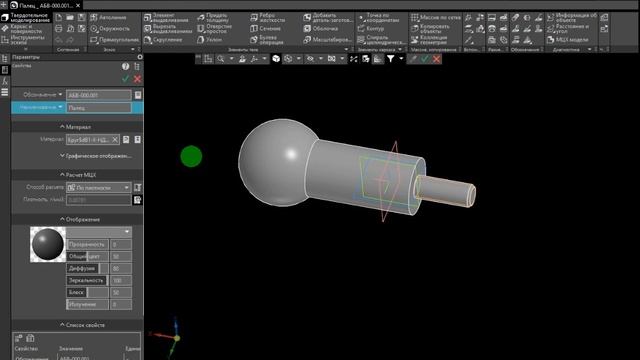The image size is (640, 360).
Task: Open the Твердотельное моделирование toolset
Action: pyautogui.click(x=26, y=18)
